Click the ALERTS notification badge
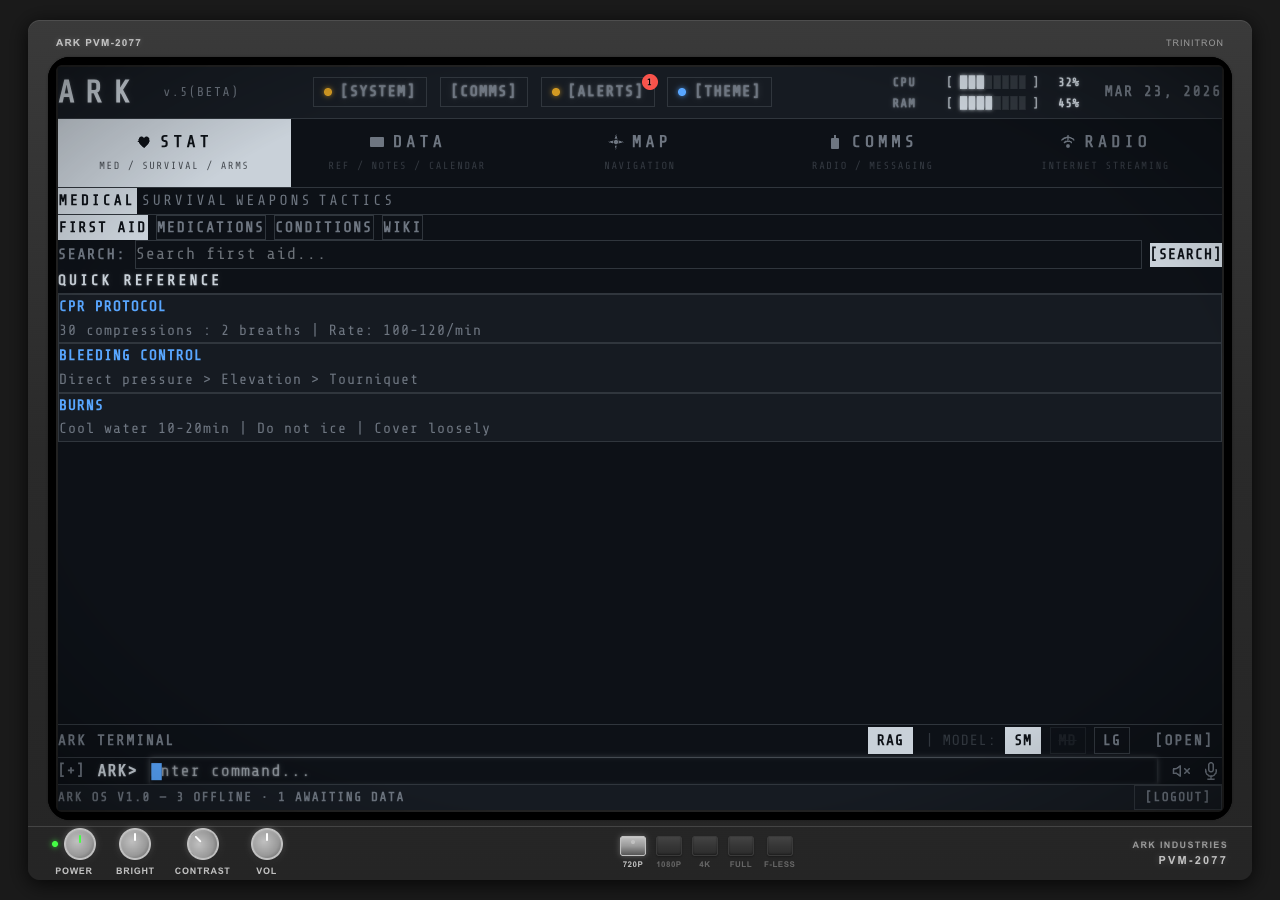 tap(650, 82)
